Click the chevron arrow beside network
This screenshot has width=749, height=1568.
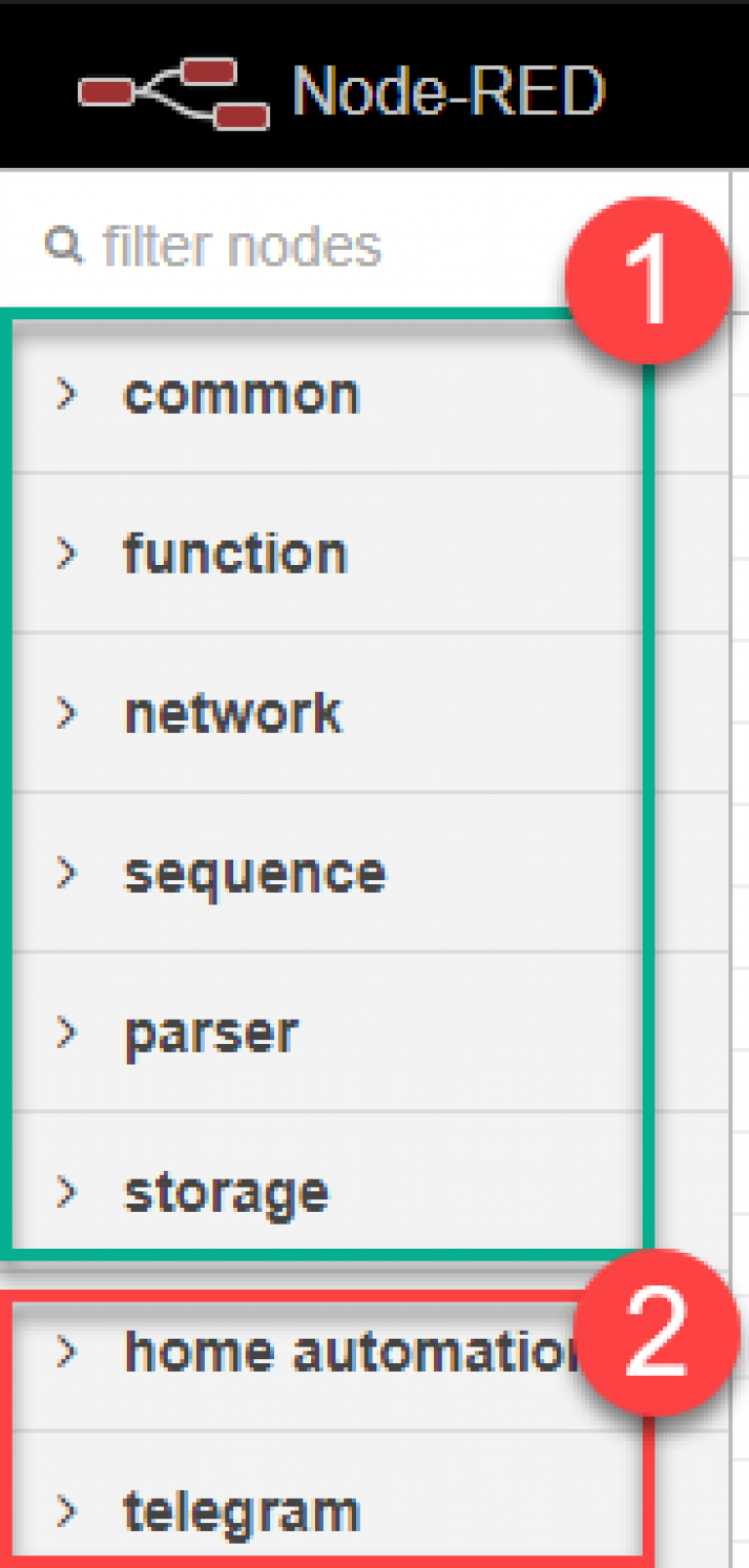pyautogui.click(x=66, y=713)
